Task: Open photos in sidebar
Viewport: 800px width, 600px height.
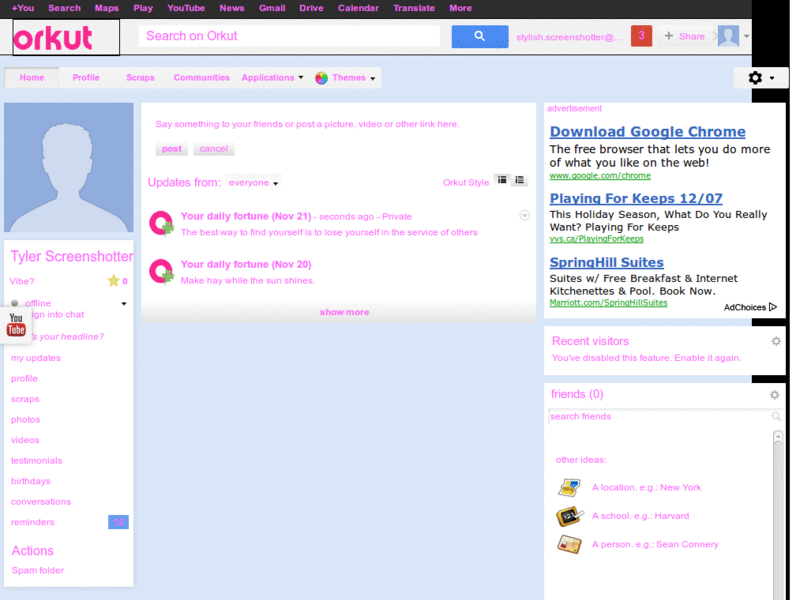Action: pyautogui.click(x=26, y=420)
